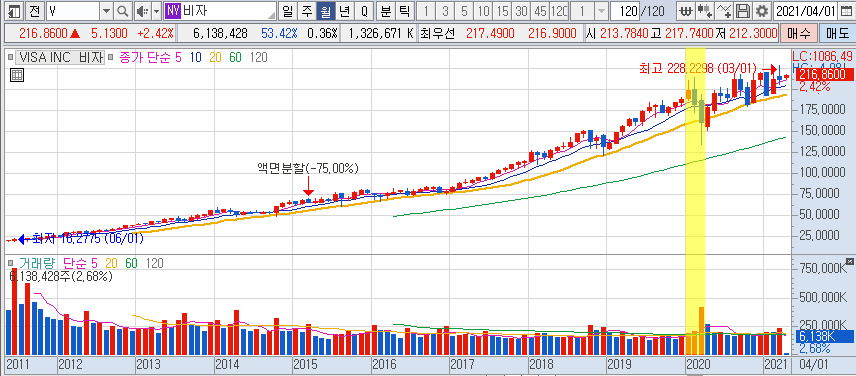The height and width of the screenshot is (376, 856).
Task: Click the 매수 buy button
Action: pyautogui.click(x=799, y=33)
